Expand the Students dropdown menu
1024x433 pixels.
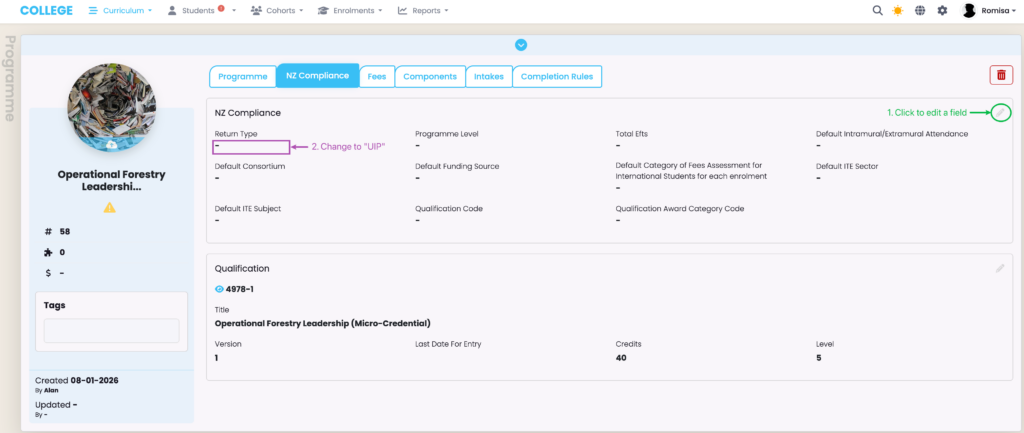[201, 11]
